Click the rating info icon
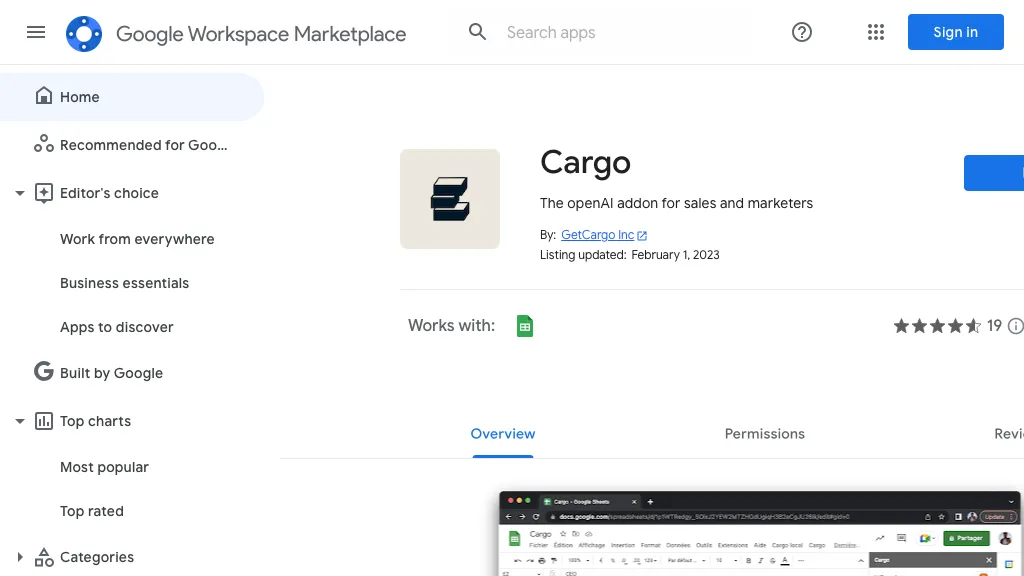Viewport: 1024px width, 576px height. pos(1015,326)
